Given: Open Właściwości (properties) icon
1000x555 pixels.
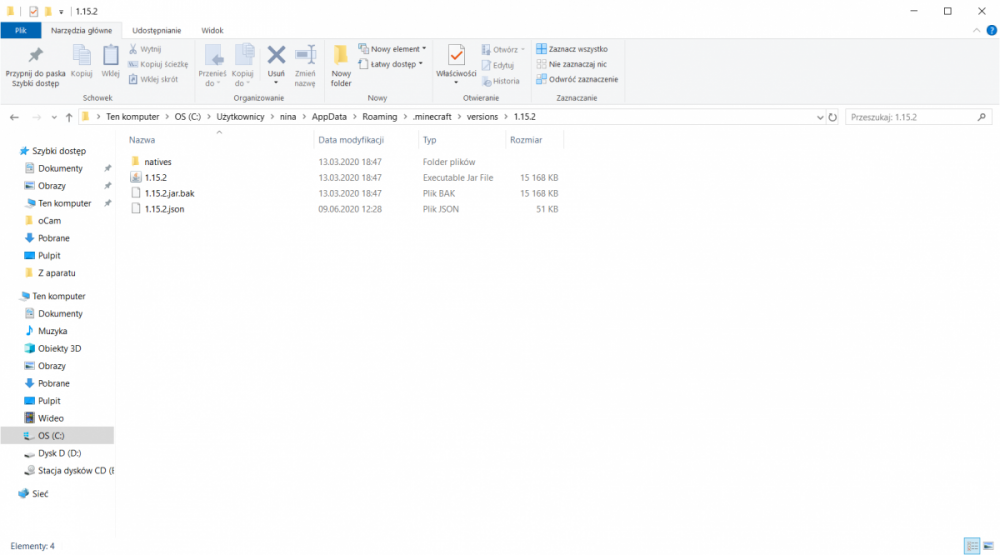Looking at the screenshot, I should [456, 58].
